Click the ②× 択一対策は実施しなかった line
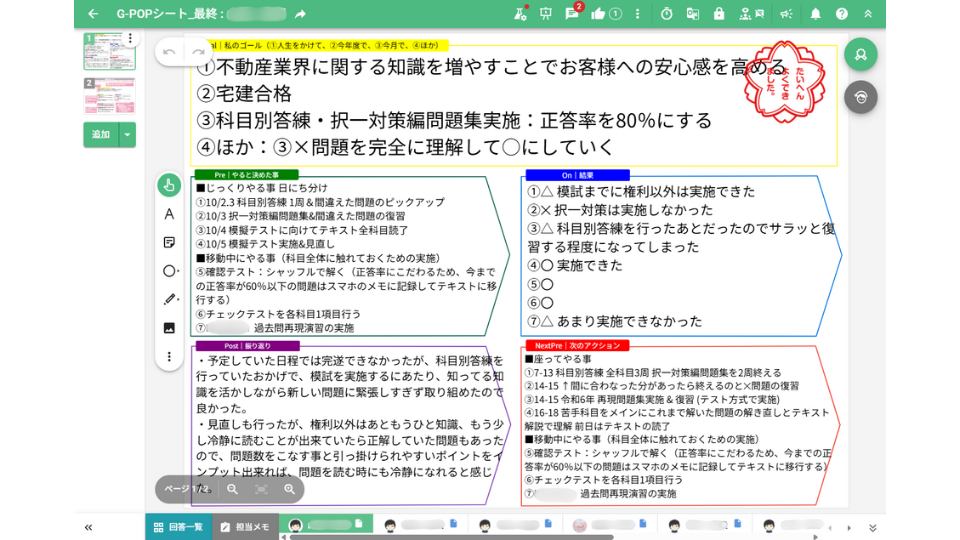Image resolution: width=960 pixels, height=540 pixels. click(620, 210)
